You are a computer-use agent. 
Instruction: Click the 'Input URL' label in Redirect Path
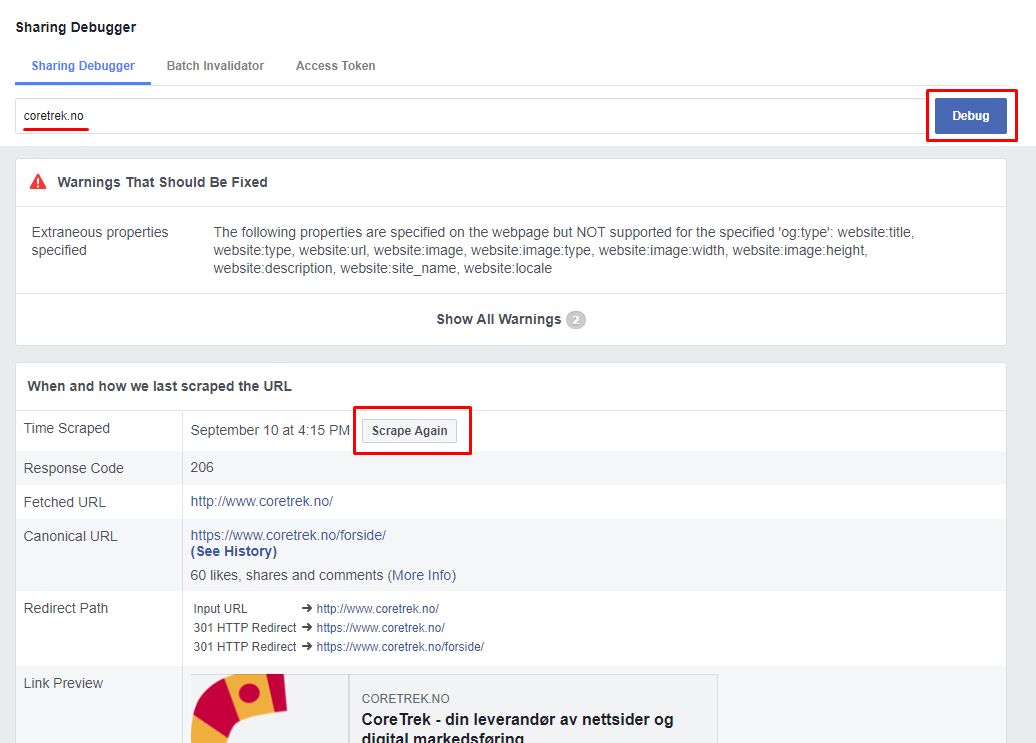220,608
